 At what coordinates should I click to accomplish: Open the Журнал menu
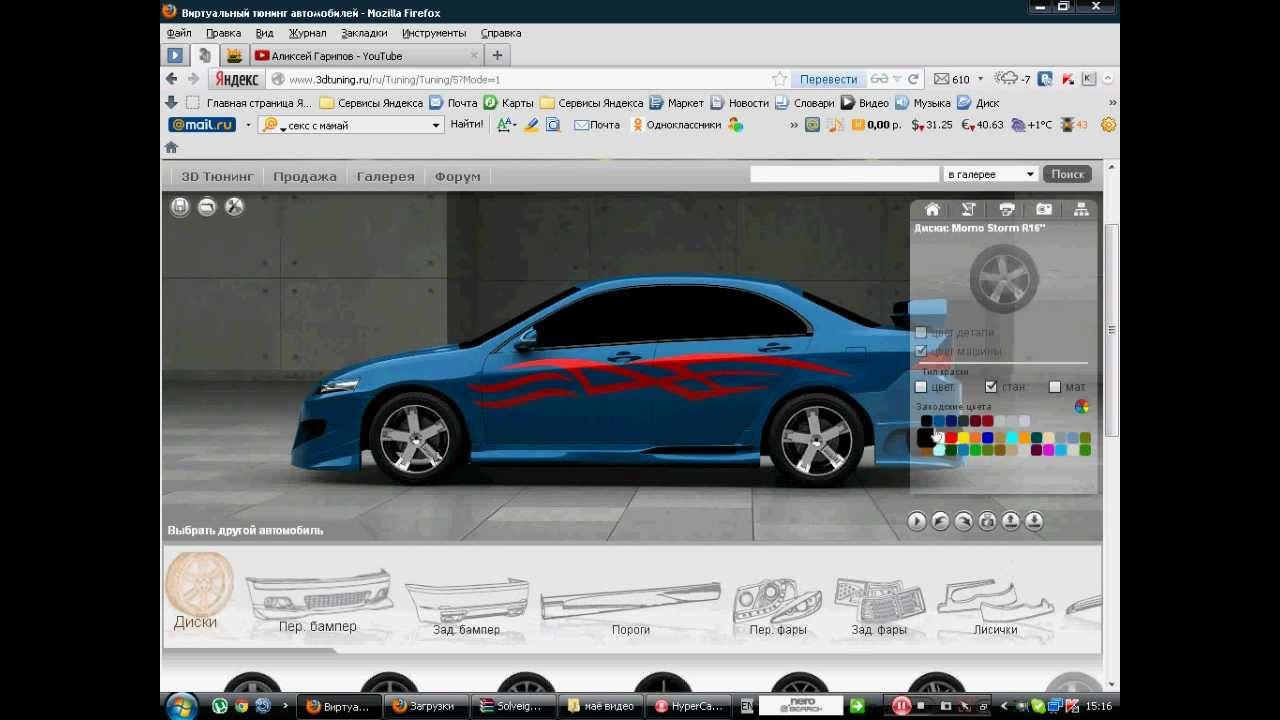pos(307,33)
